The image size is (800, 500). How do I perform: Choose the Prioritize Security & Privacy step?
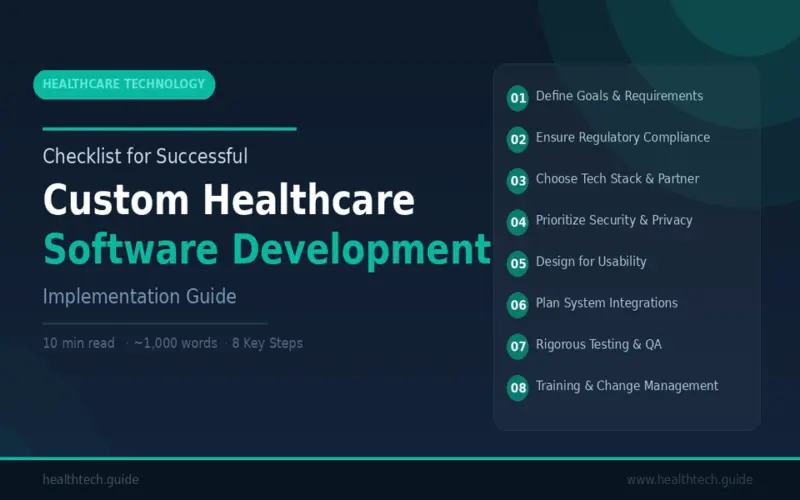(x=614, y=220)
